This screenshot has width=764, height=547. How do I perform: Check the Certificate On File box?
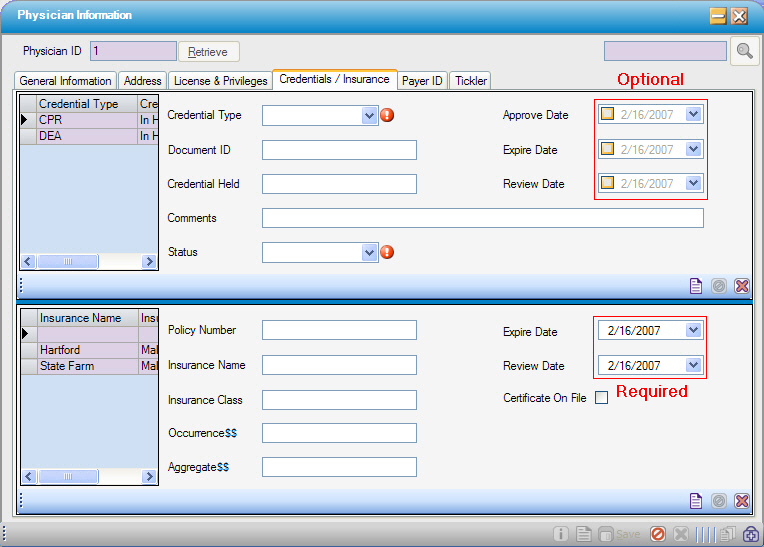point(602,398)
